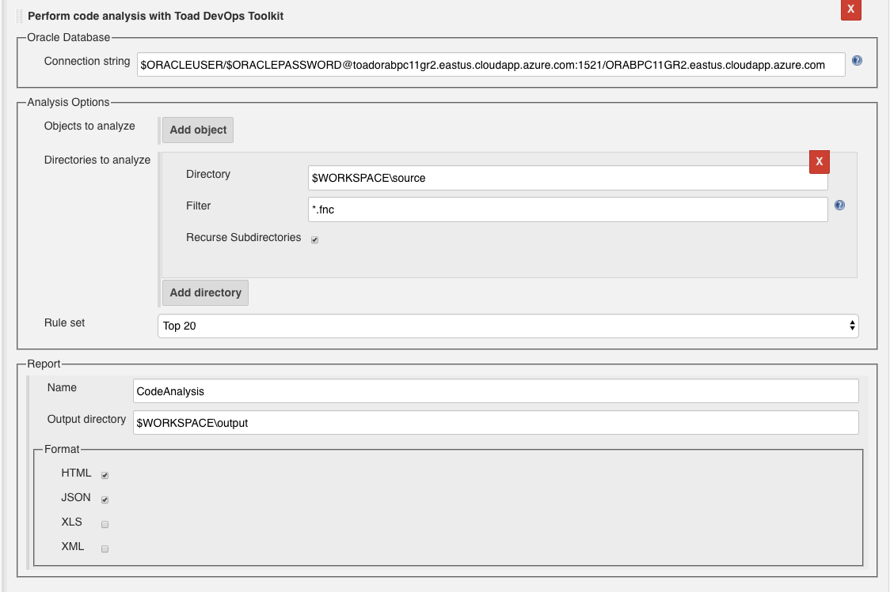Click the Report section heading

pyautogui.click(x=44, y=364)
